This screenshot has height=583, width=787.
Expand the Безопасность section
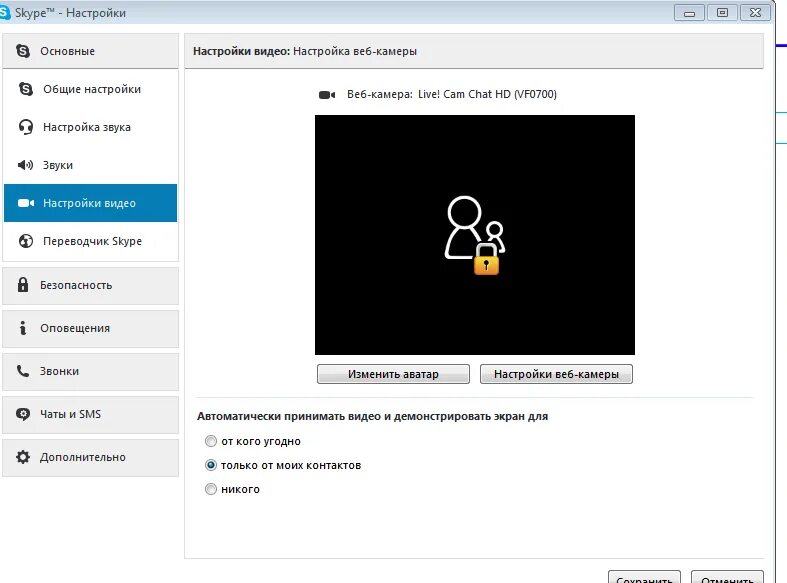[x=90, y=285]
